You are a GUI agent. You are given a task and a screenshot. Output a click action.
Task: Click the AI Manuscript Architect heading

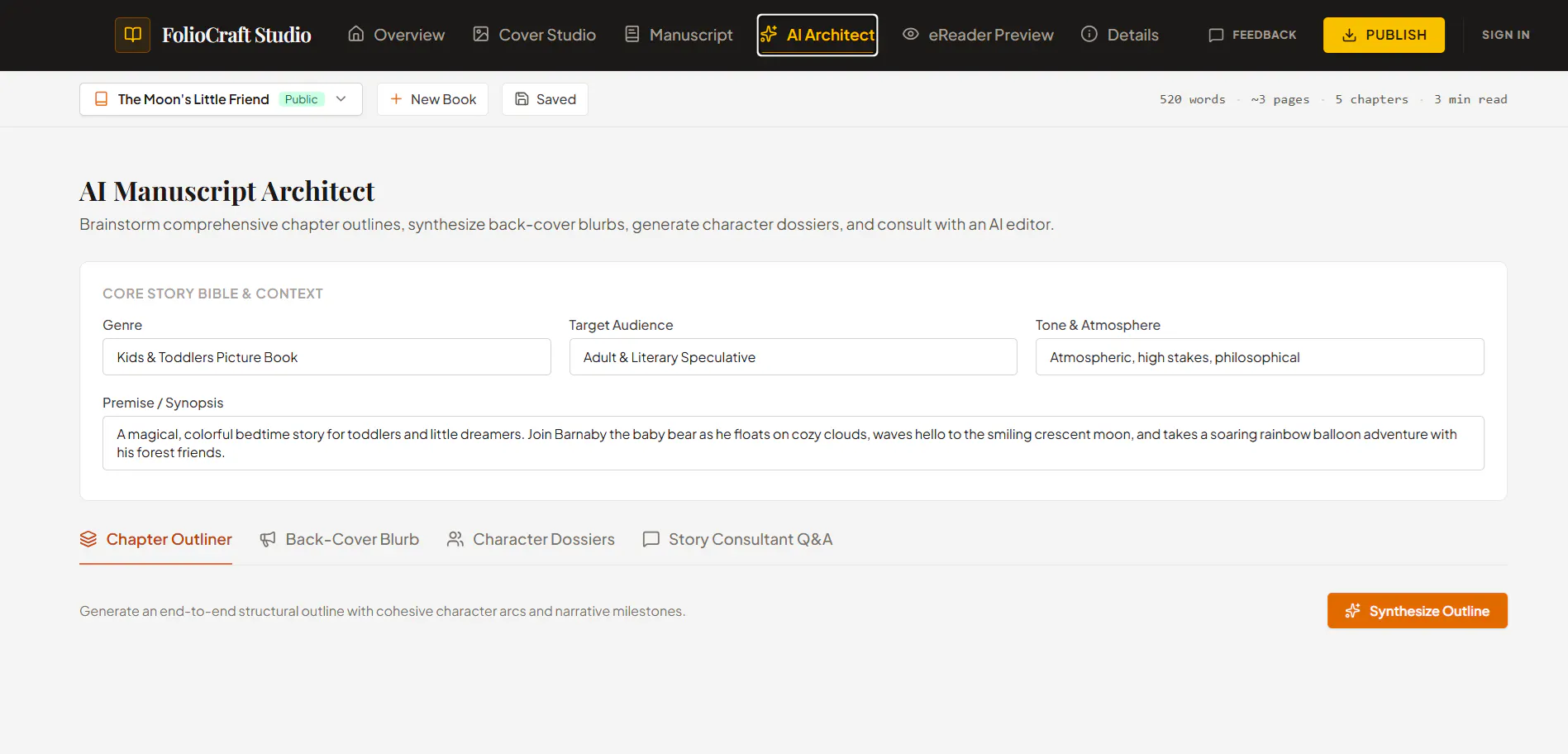point(227,191)
